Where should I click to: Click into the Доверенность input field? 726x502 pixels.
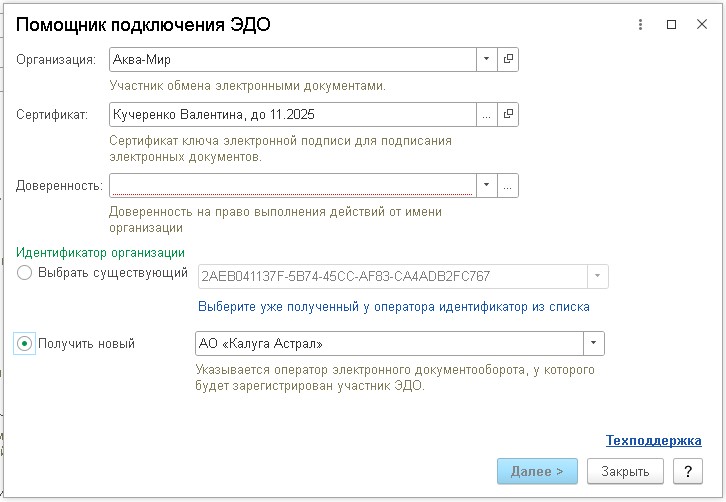(x=293, y=186)
